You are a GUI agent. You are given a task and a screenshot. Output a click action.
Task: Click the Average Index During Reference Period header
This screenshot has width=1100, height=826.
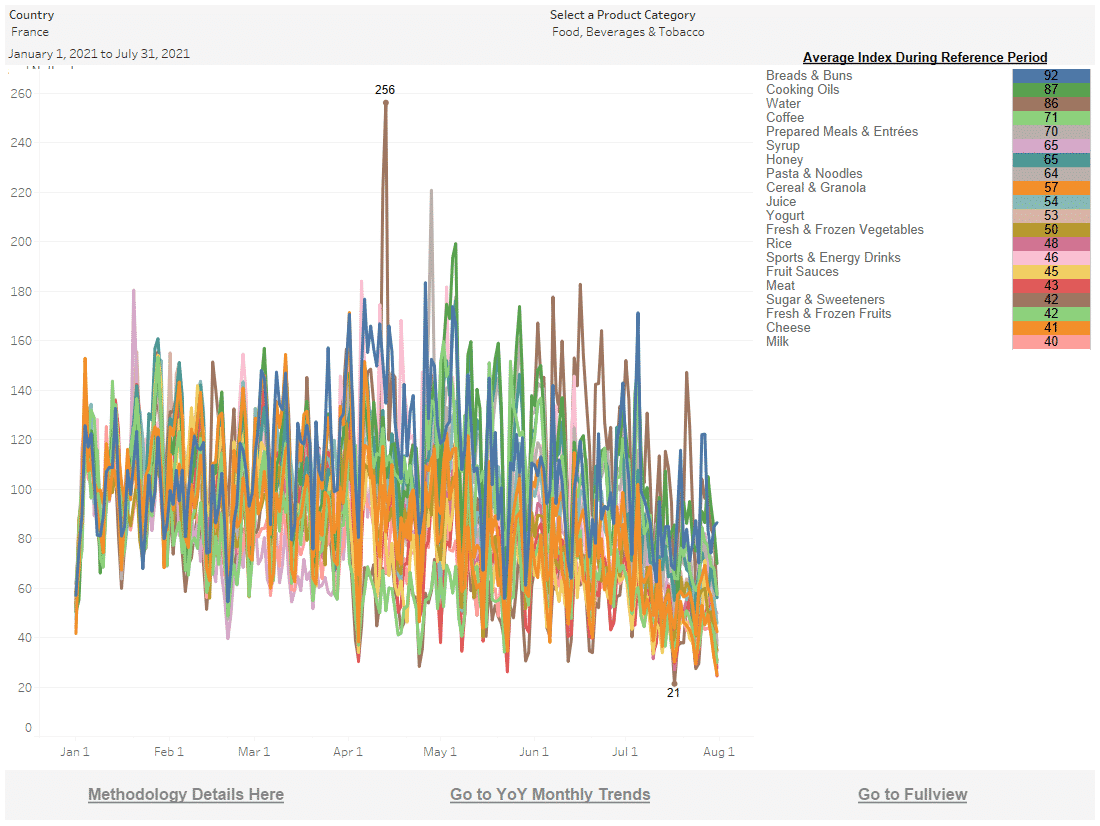[x=925, y=58]
